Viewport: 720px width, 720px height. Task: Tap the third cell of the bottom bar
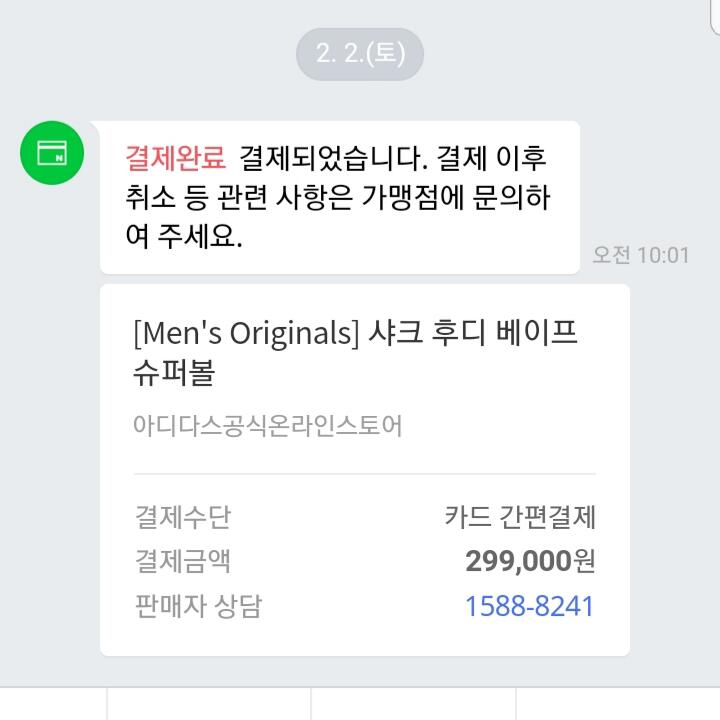coord(411,704)
